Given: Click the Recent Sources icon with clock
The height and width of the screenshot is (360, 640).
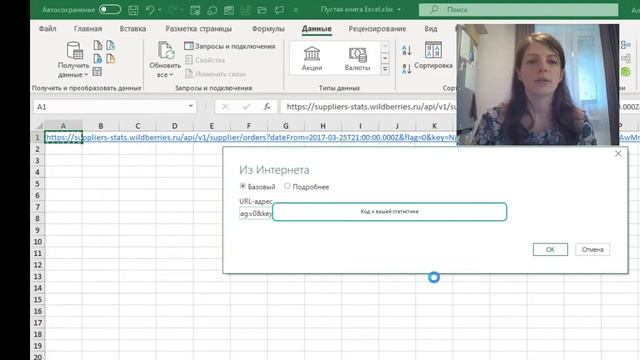Looking at the screenshot, I should tap(111, 45).
